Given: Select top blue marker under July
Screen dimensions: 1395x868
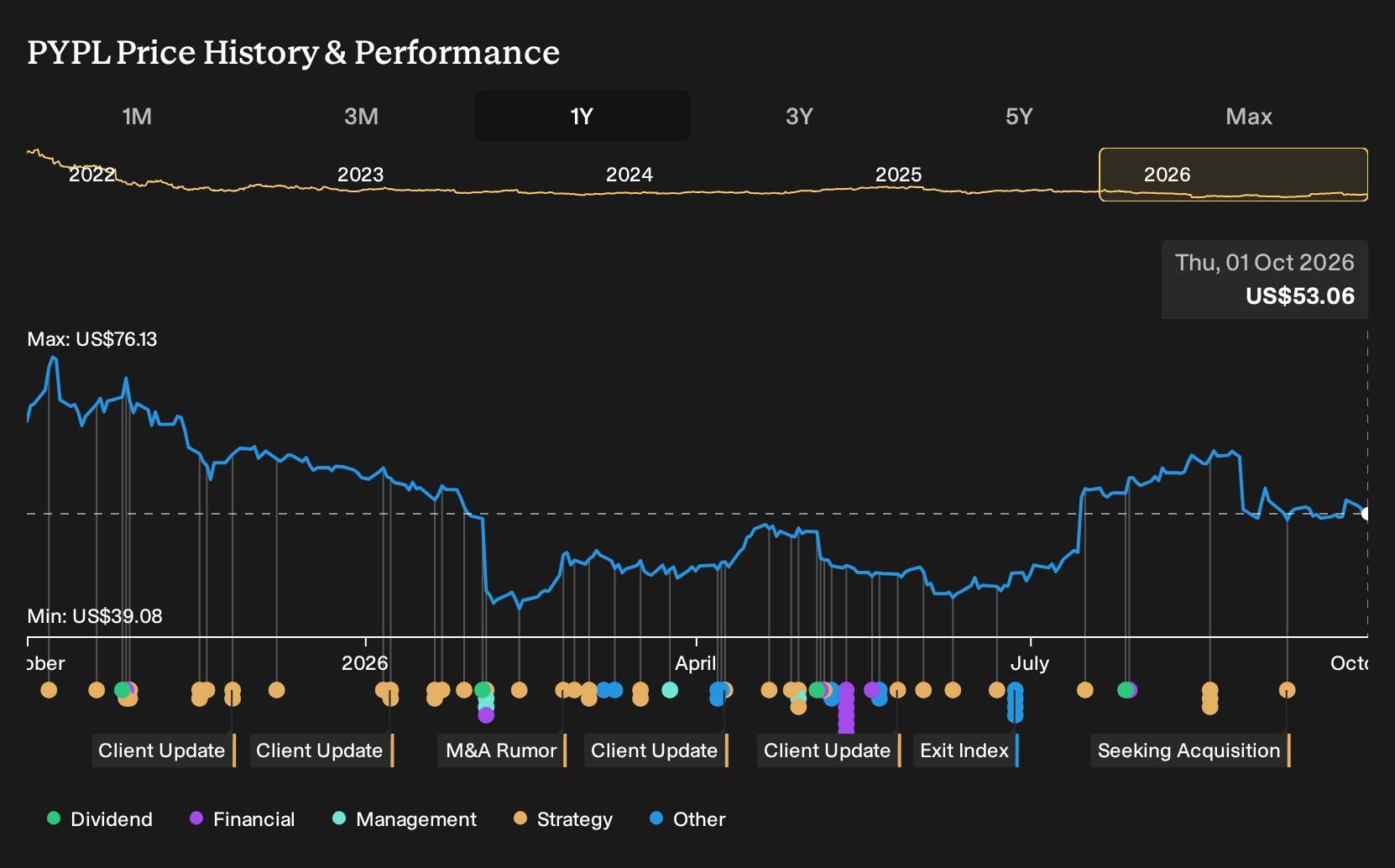Looking at the screenshot, I should coord(1016,690).
